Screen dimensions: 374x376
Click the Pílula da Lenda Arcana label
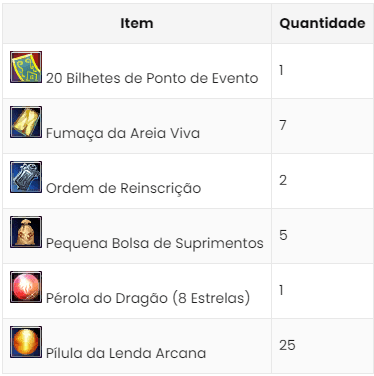[126, 353]
